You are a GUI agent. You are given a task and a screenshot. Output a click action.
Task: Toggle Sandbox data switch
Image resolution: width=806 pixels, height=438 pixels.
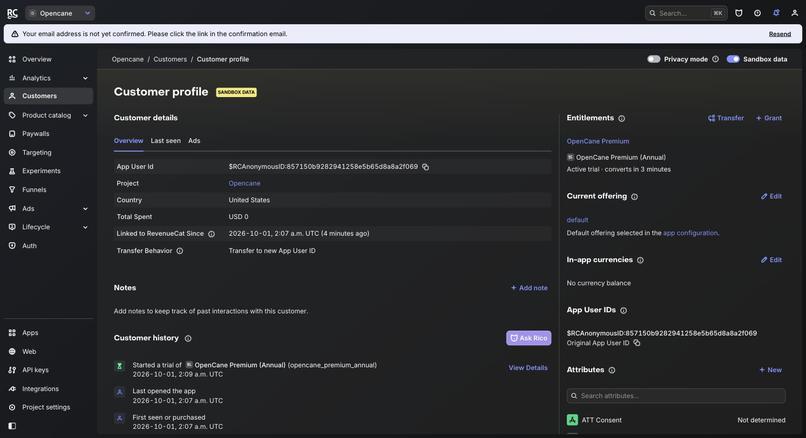click(x=733, y=59)
